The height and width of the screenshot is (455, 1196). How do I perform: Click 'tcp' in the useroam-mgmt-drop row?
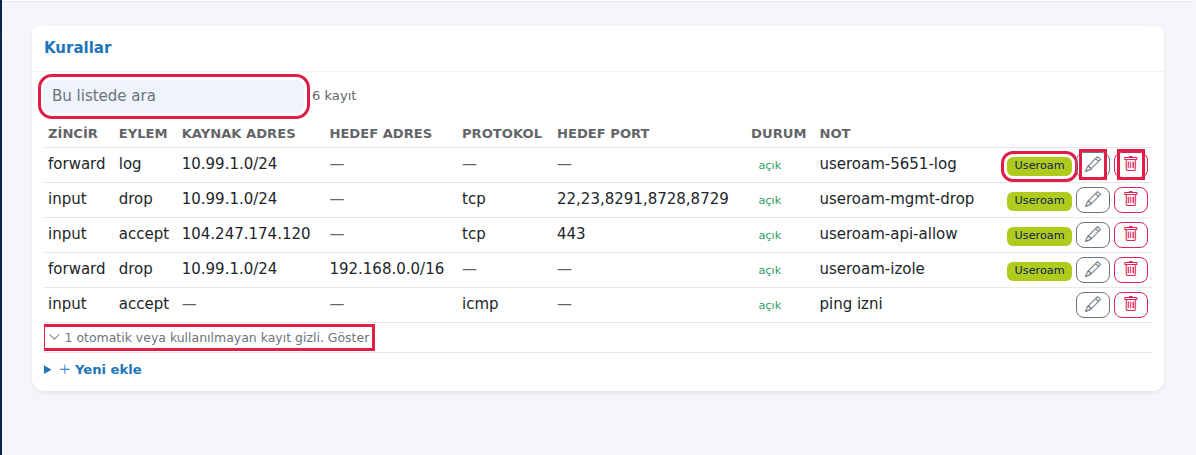474,199
